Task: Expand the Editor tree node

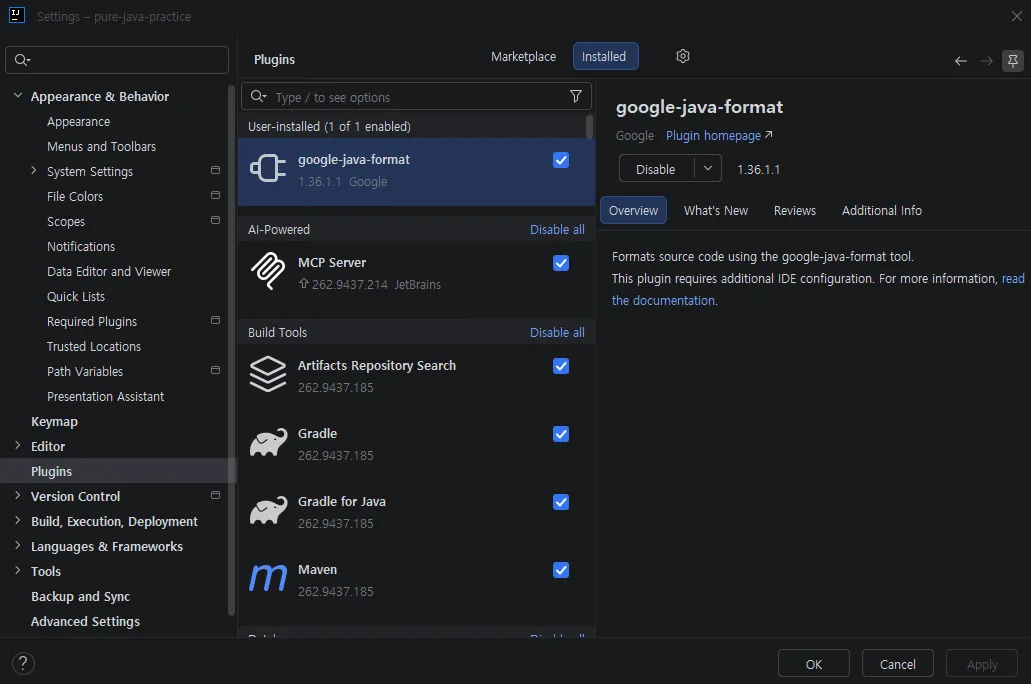Action: pos(18,445)
